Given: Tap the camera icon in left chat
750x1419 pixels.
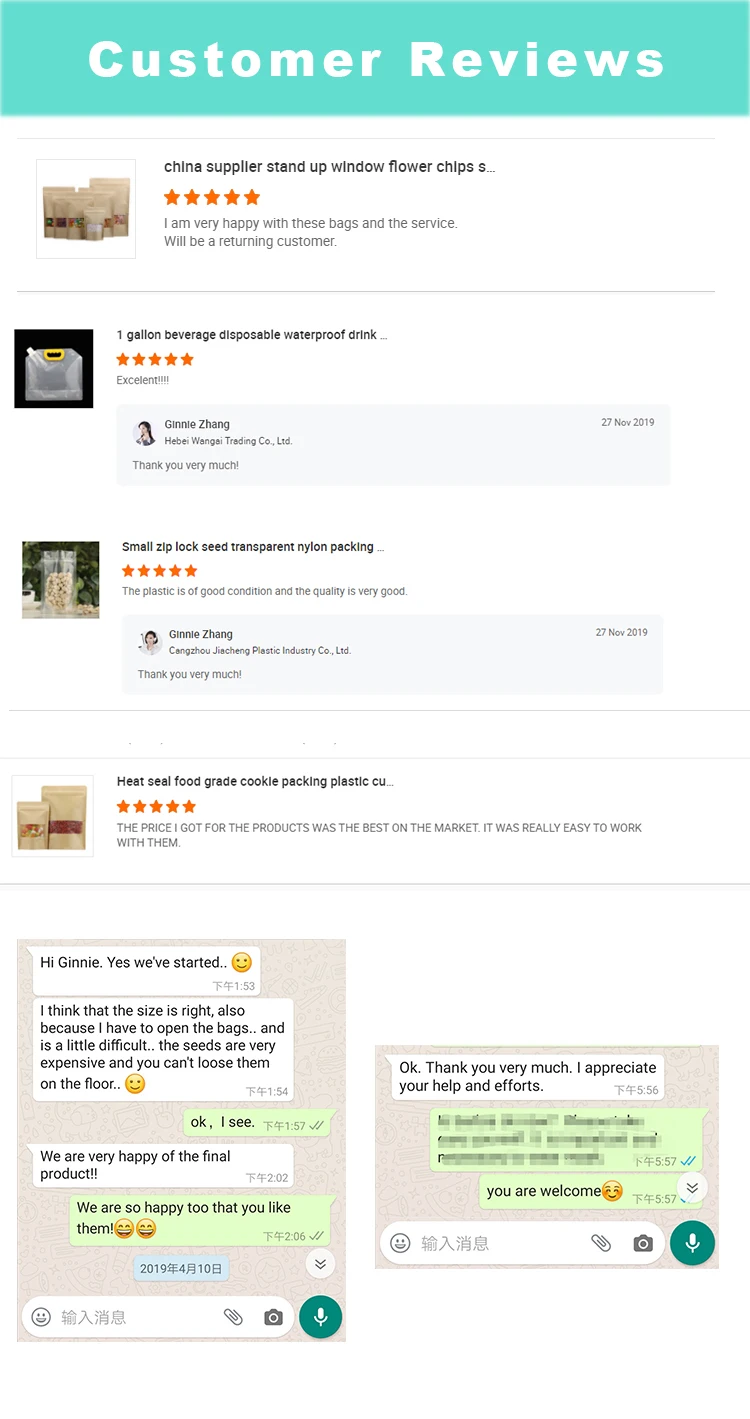Looking at the screenshot, I should (273, 1318).
